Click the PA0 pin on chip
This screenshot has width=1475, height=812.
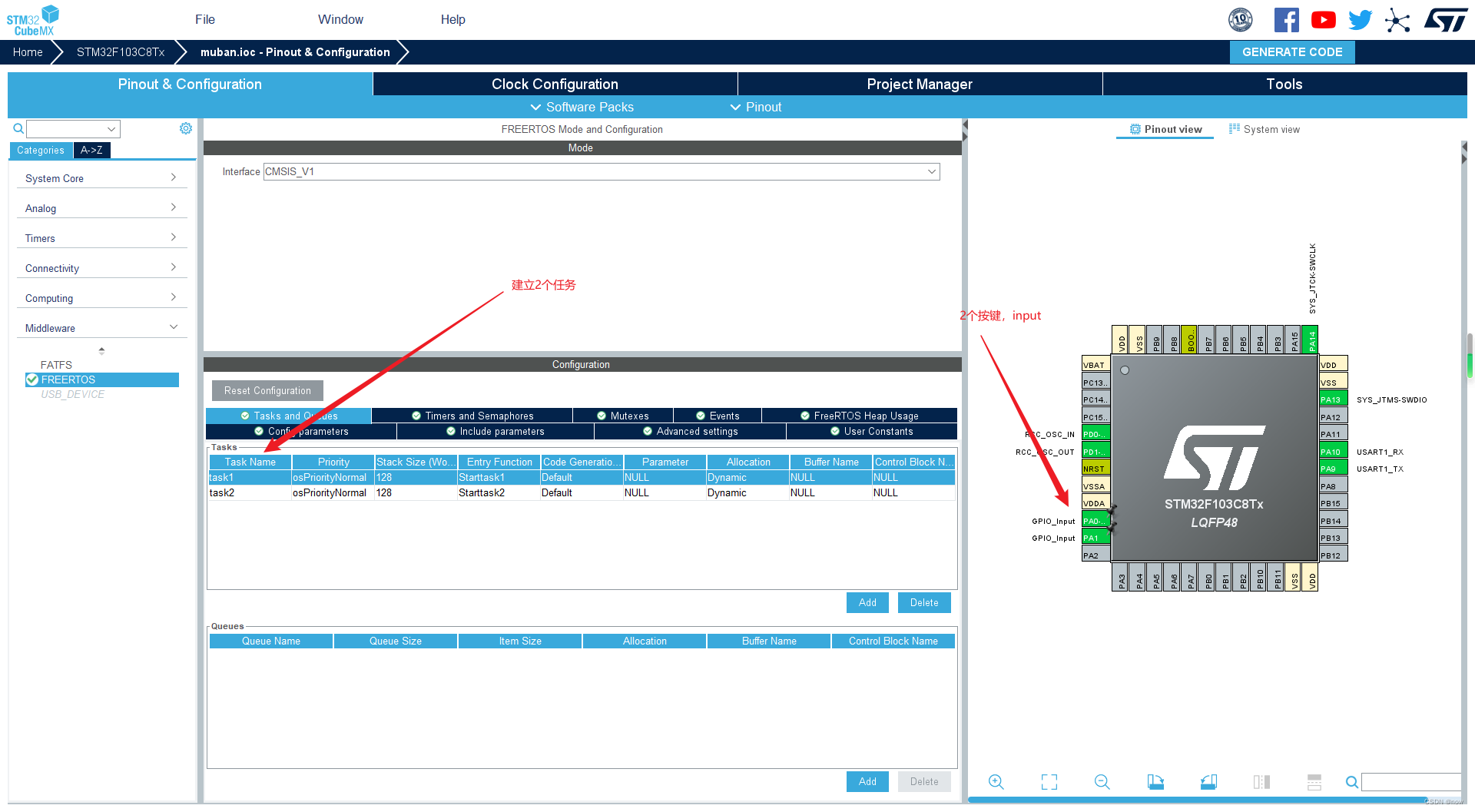coord(1095,521)
